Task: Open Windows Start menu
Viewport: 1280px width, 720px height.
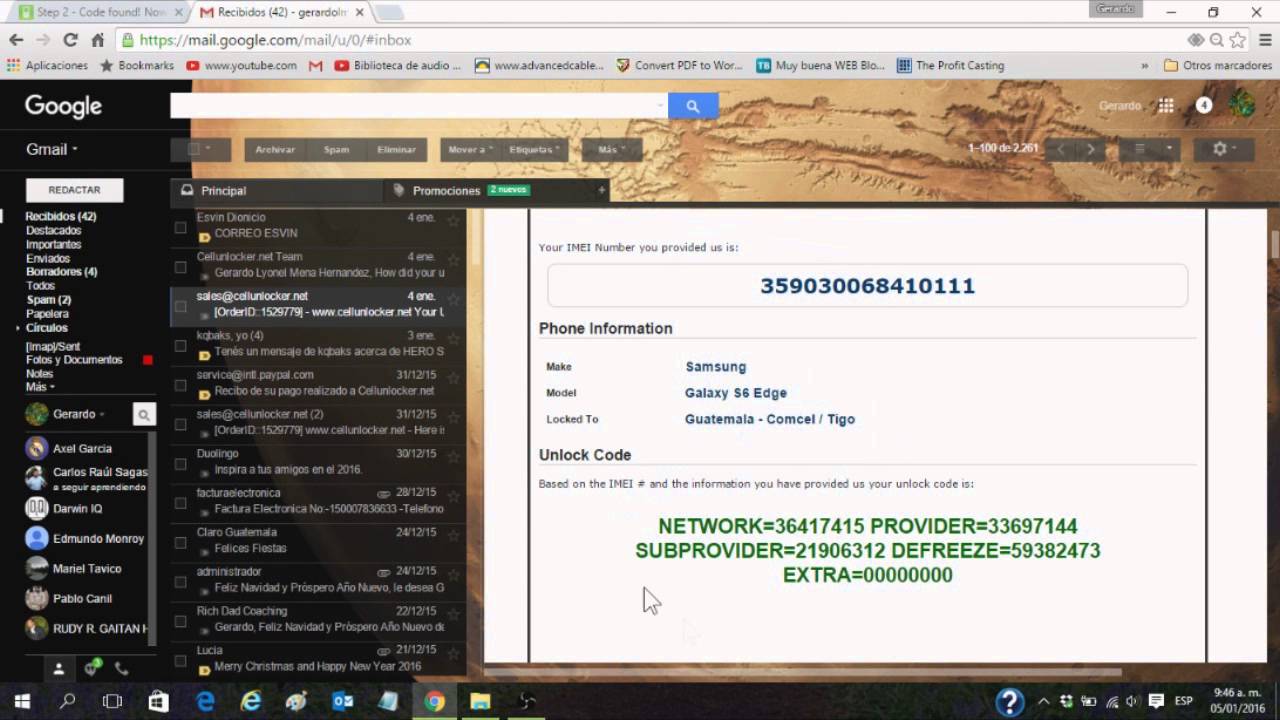Action: (22, 701)
